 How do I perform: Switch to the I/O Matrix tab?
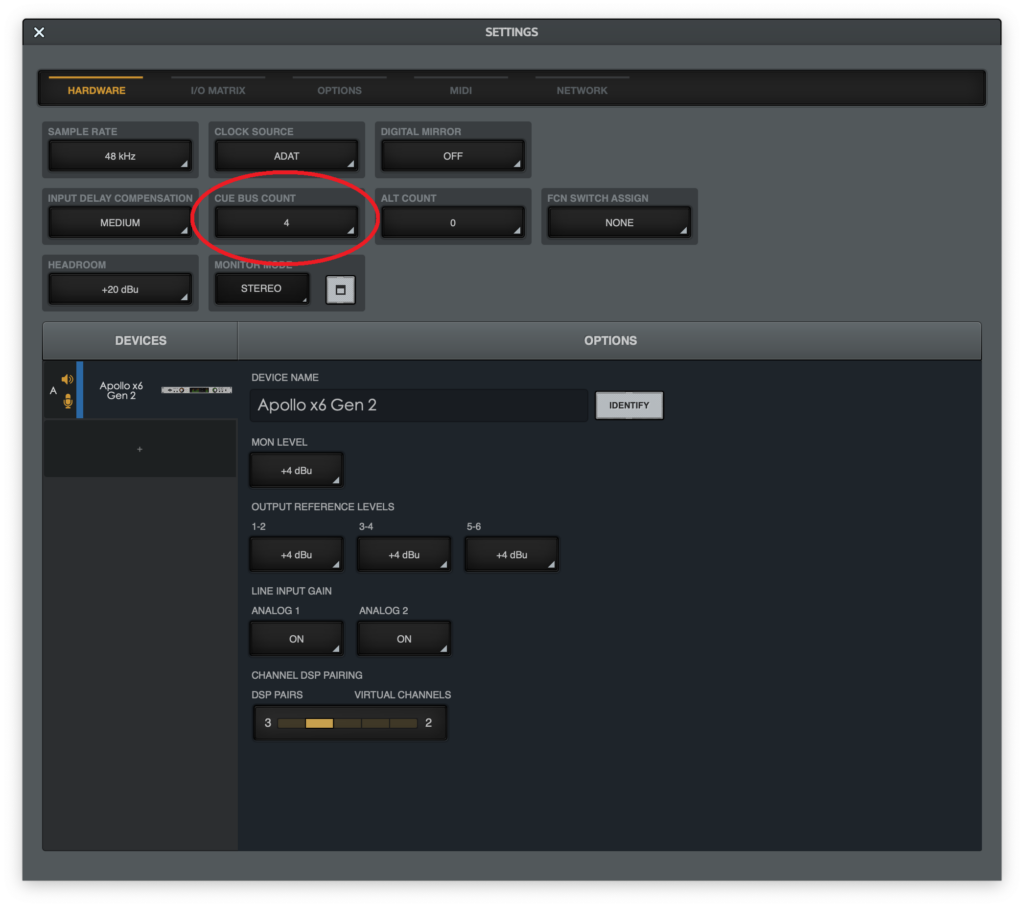218,90
